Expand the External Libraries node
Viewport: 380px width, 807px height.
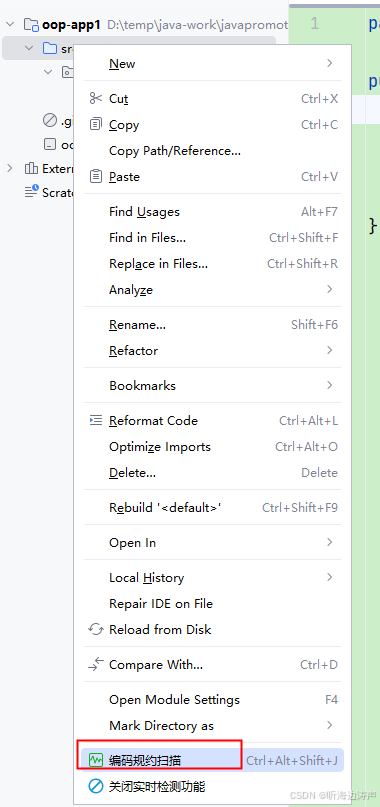[10, 168]
